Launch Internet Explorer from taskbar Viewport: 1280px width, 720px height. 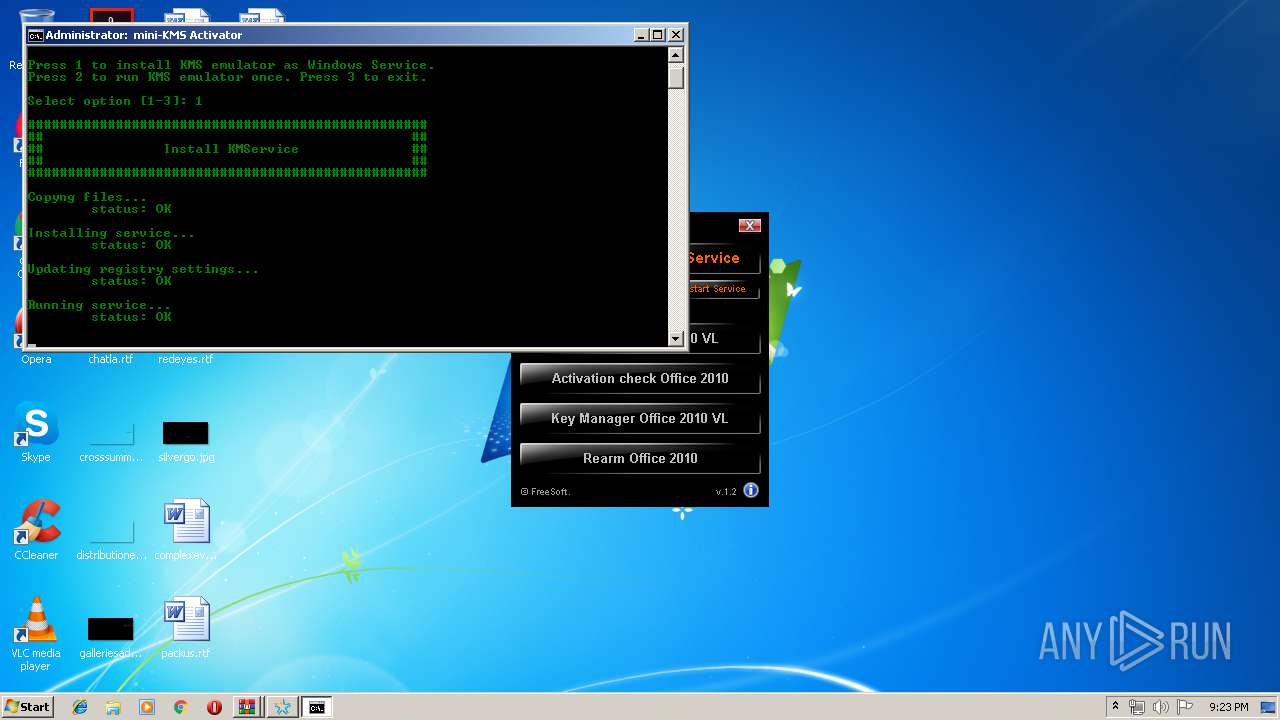[80, 707]
